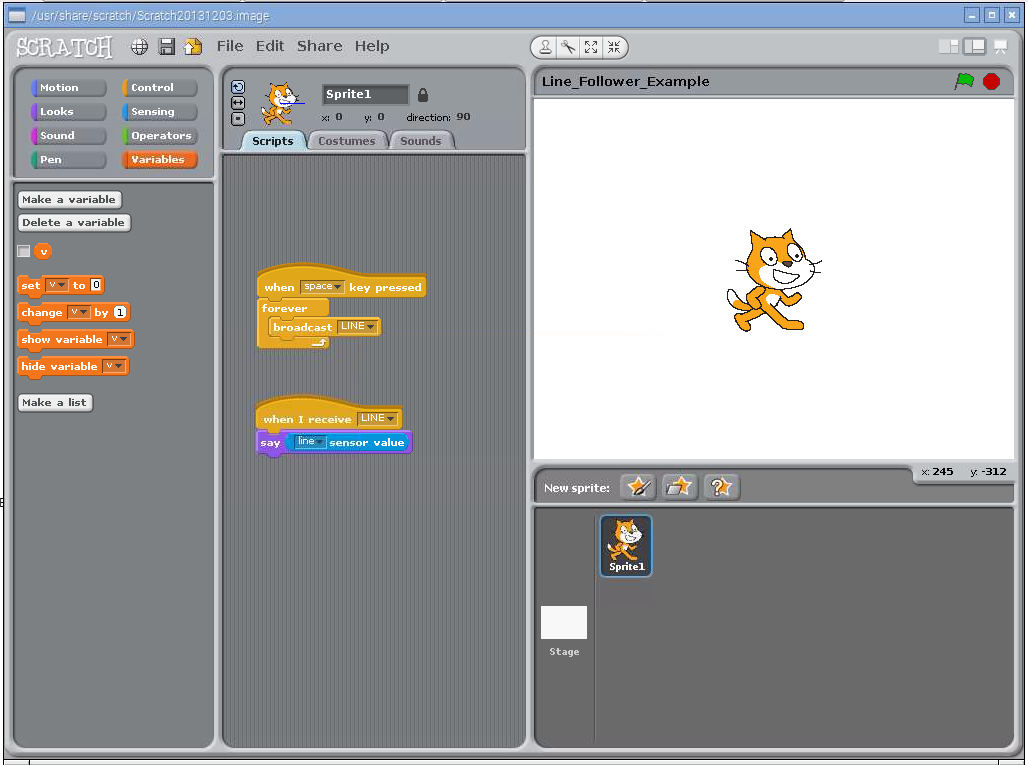Click the globe language icon
Viewport: 1028px width, 765px height.
(x=139, y=47)
